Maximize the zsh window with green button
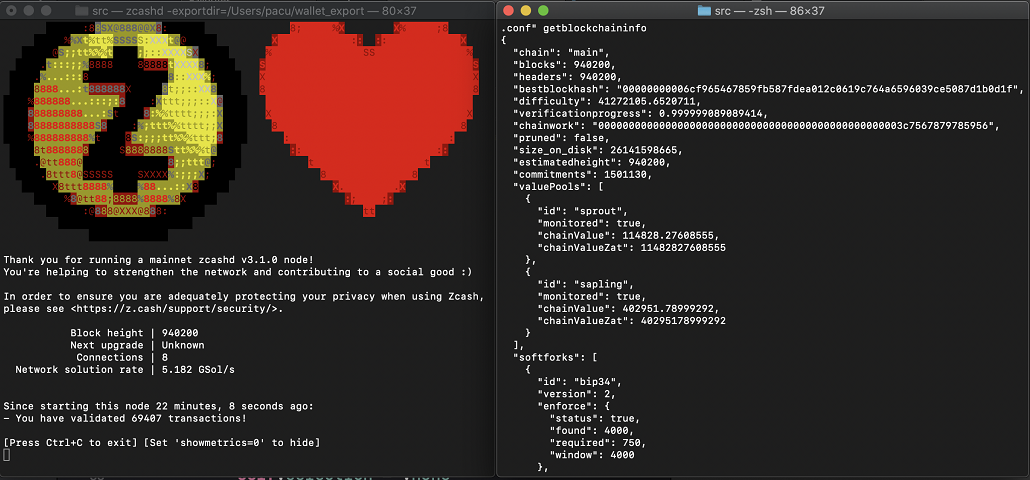This screenshot has width=1030, height=480. click(x=543, y=11)
